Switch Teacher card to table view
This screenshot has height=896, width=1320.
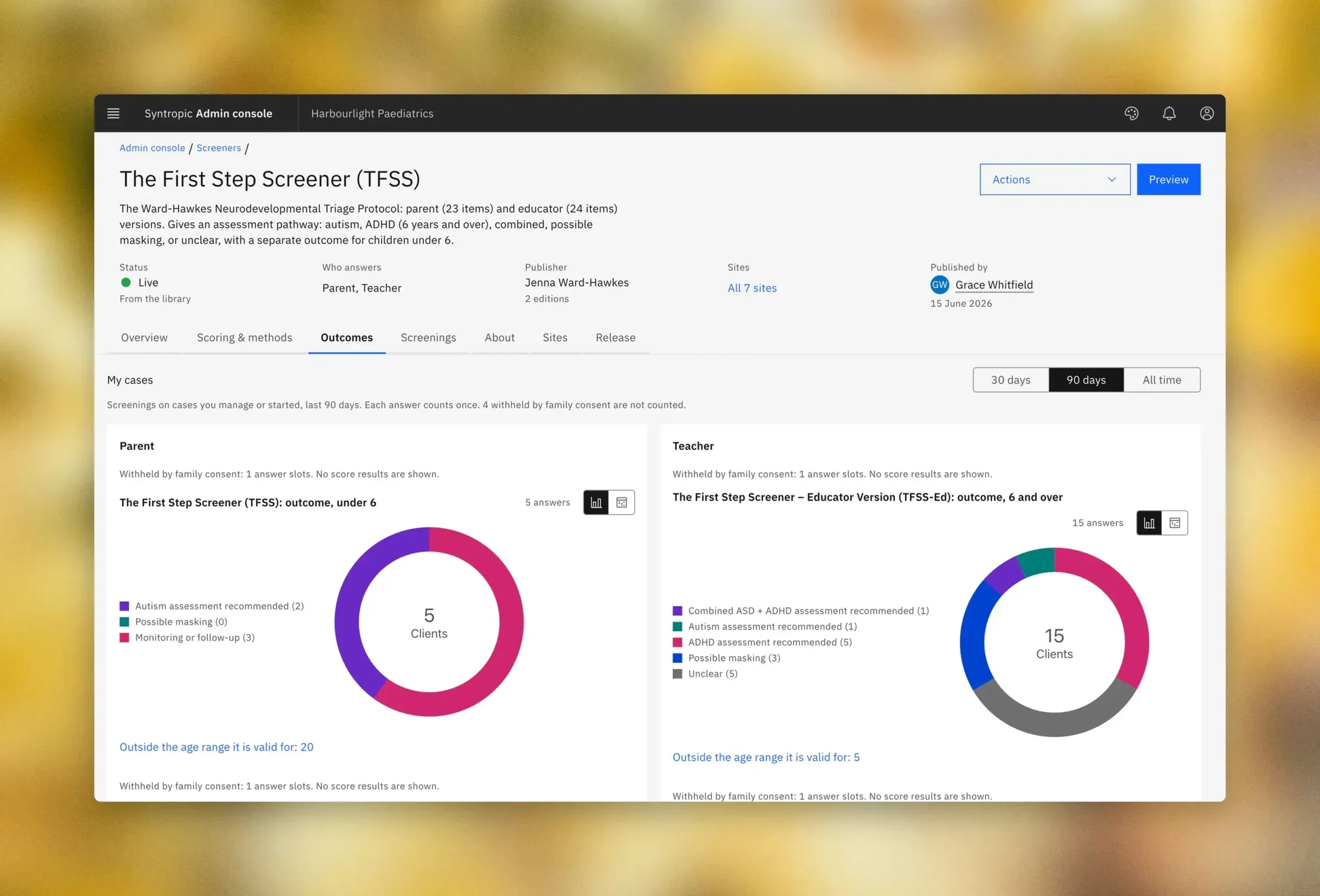point(1175,523)
